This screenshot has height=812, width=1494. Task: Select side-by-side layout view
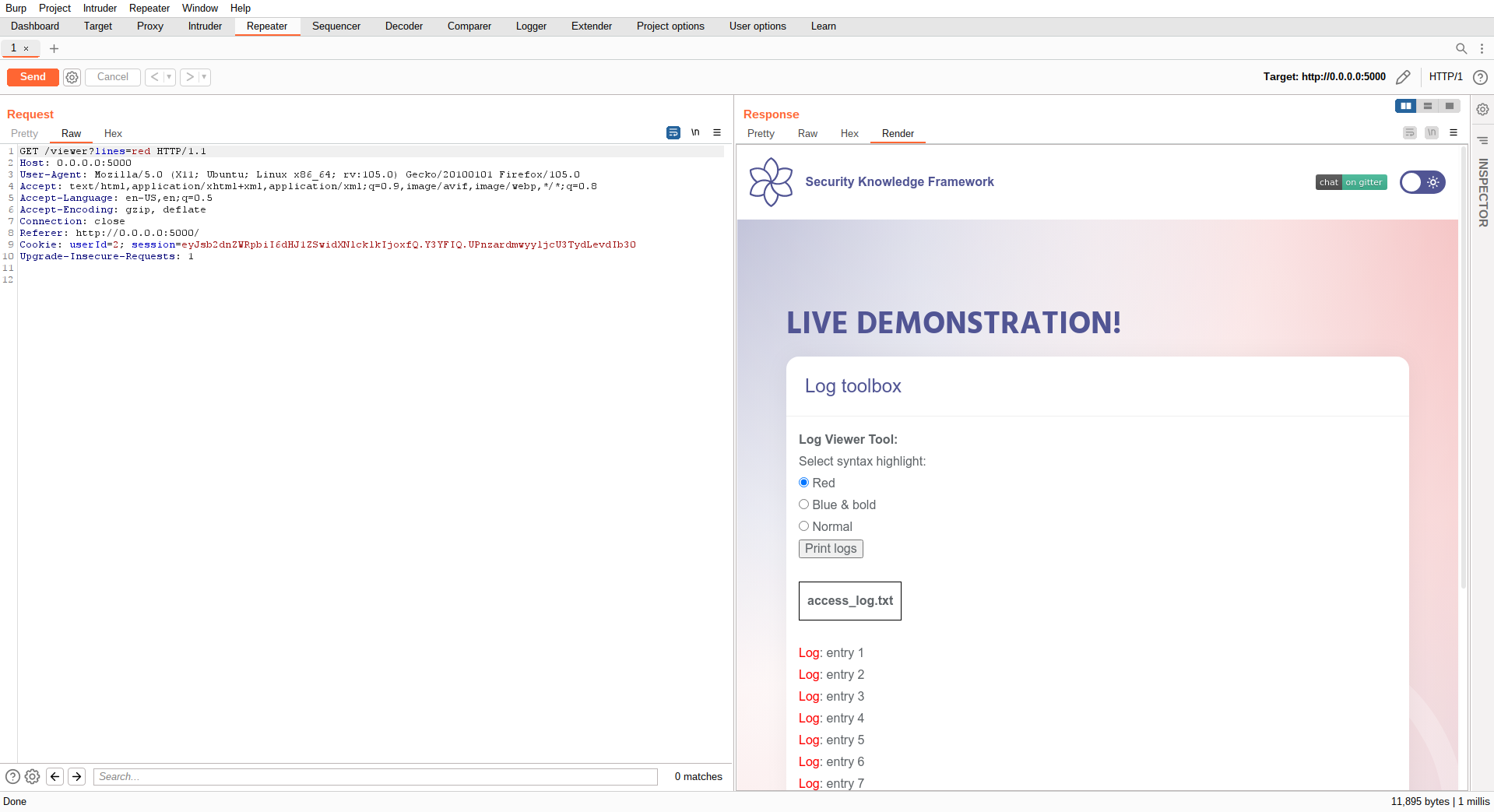(1406, 106)
